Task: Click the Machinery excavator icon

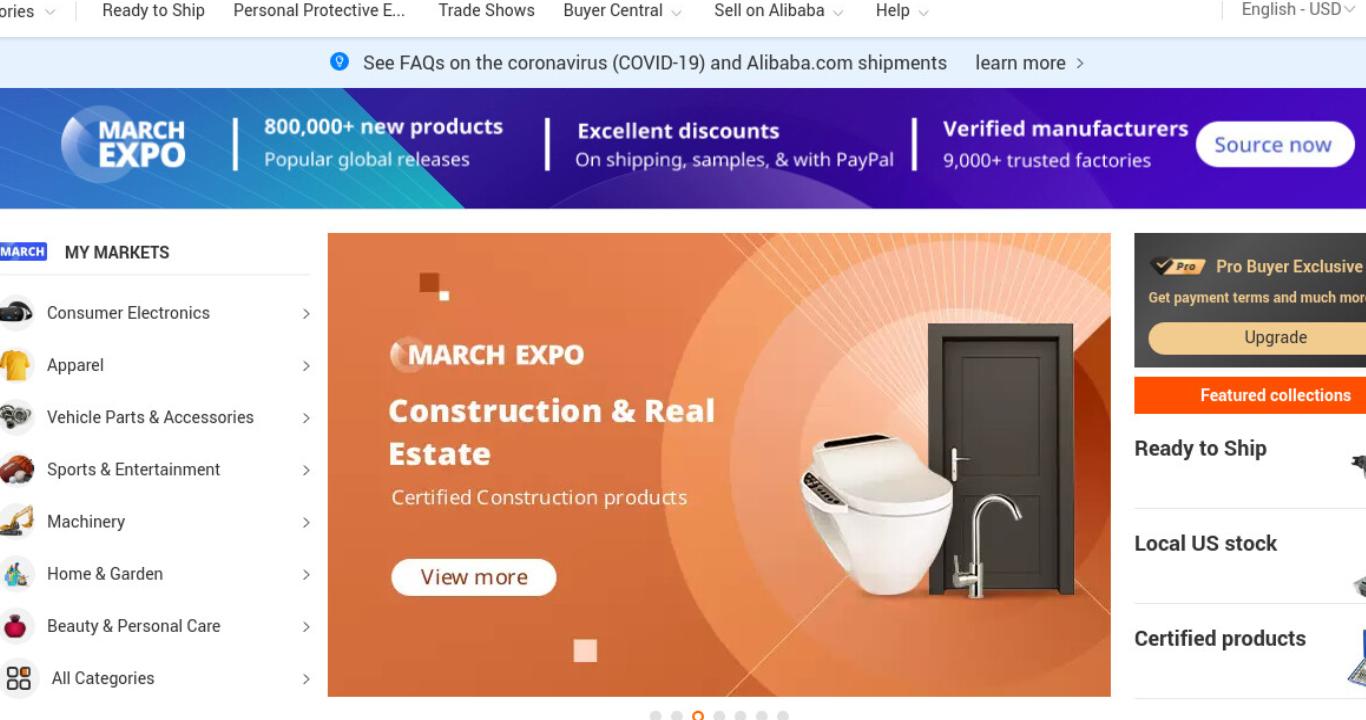Action: tap(16, 521)
